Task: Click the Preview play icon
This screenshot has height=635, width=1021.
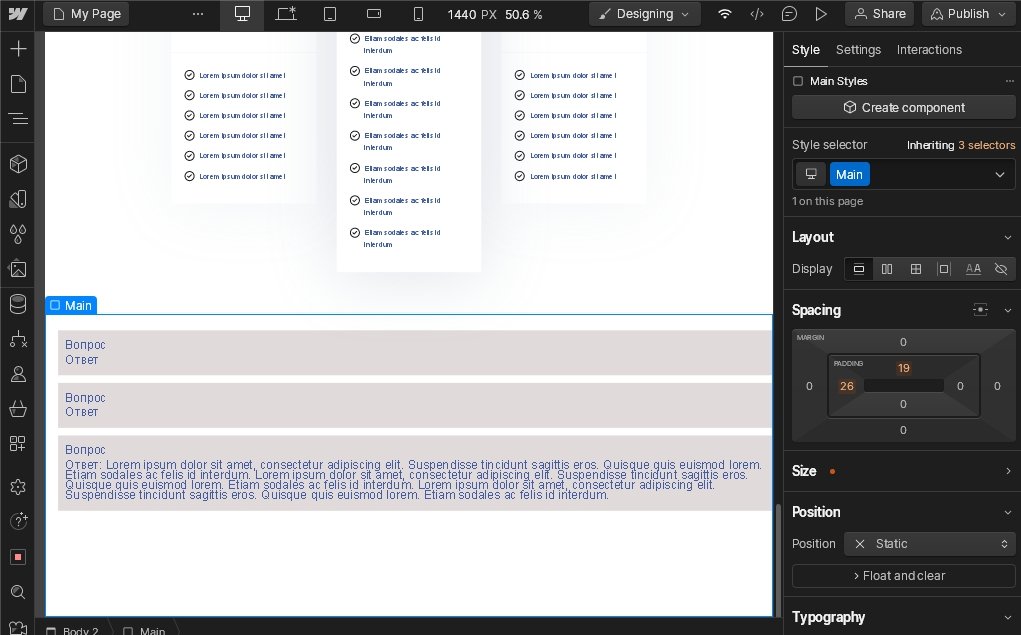Action: (x=821, y=14)
